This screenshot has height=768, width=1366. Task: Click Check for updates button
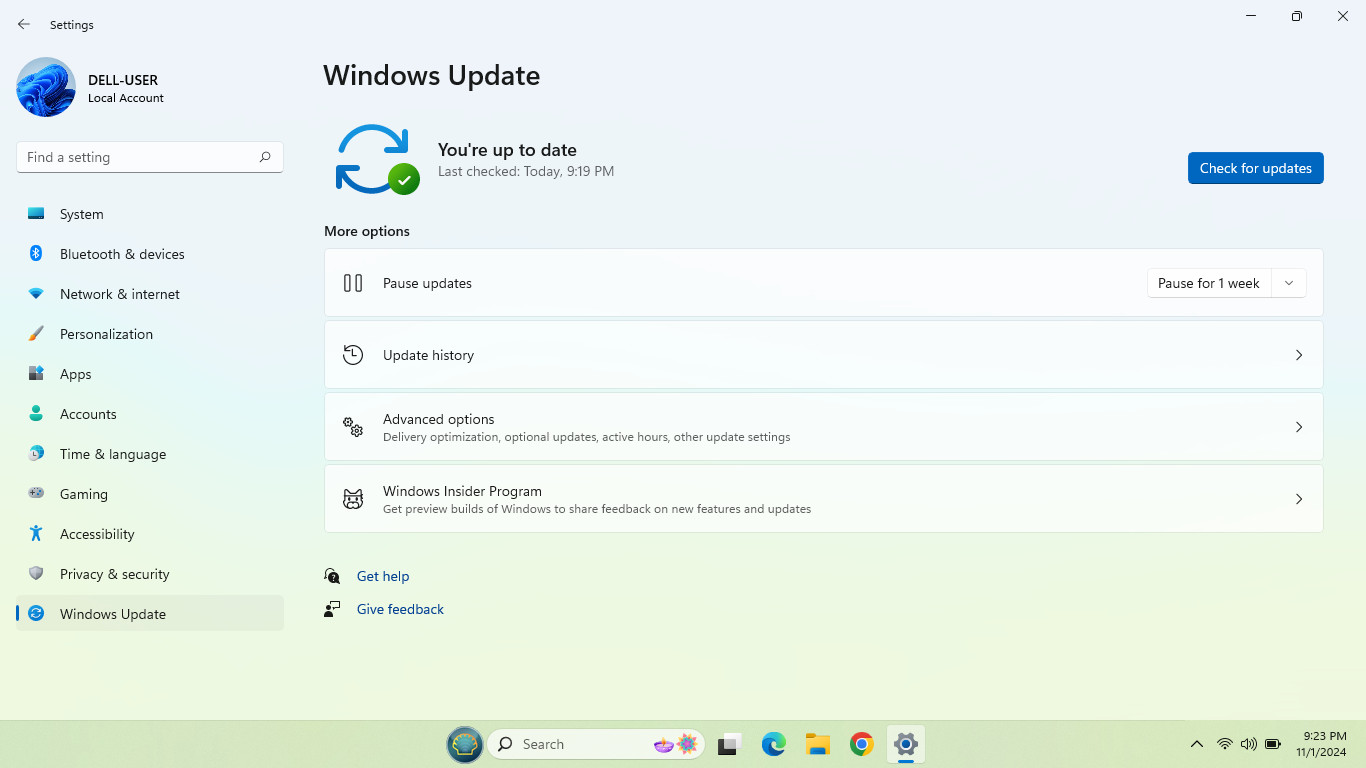(1255, 168)
